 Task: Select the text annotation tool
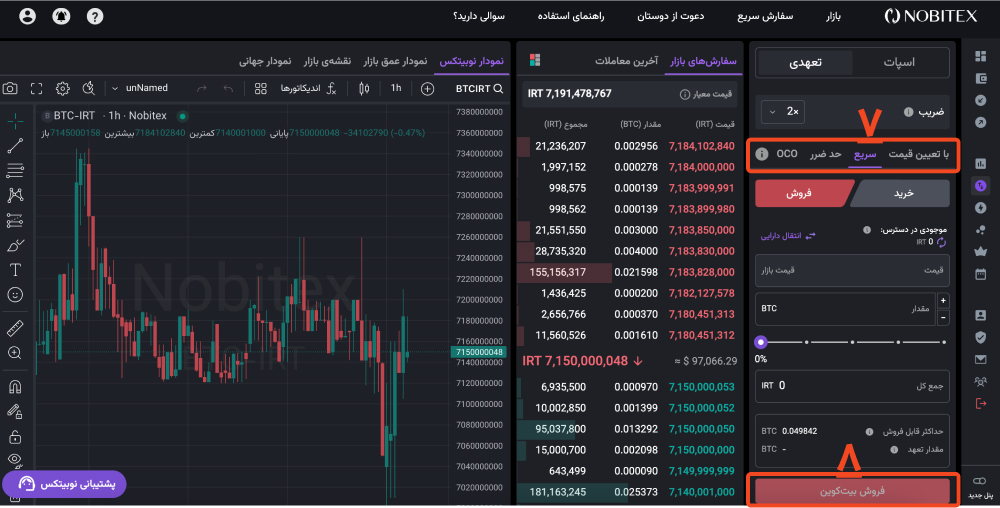pos(15,270)
